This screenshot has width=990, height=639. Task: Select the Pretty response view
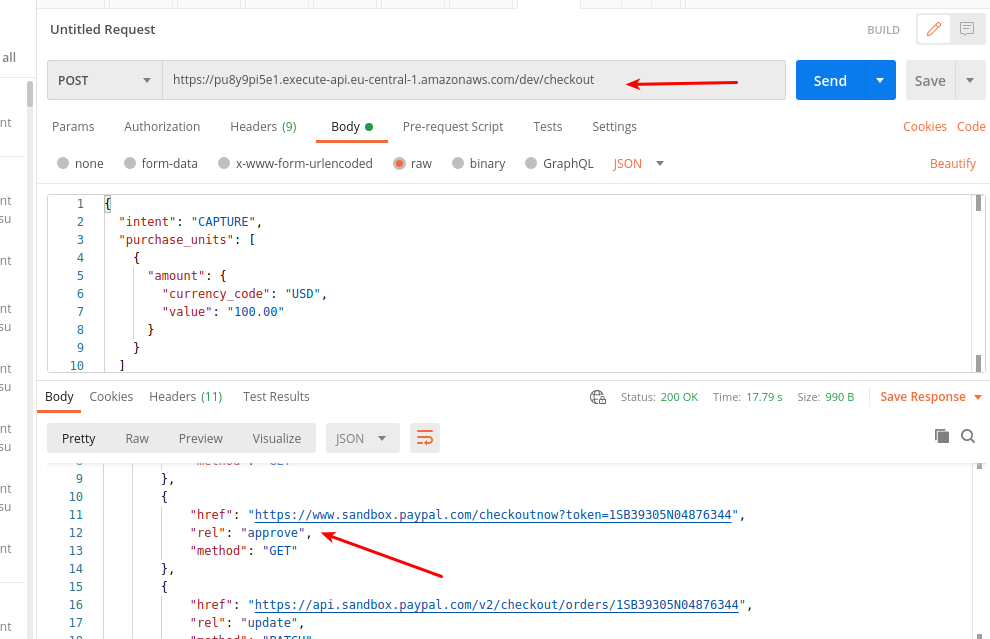pyautogui.click(x=78, y=438)
